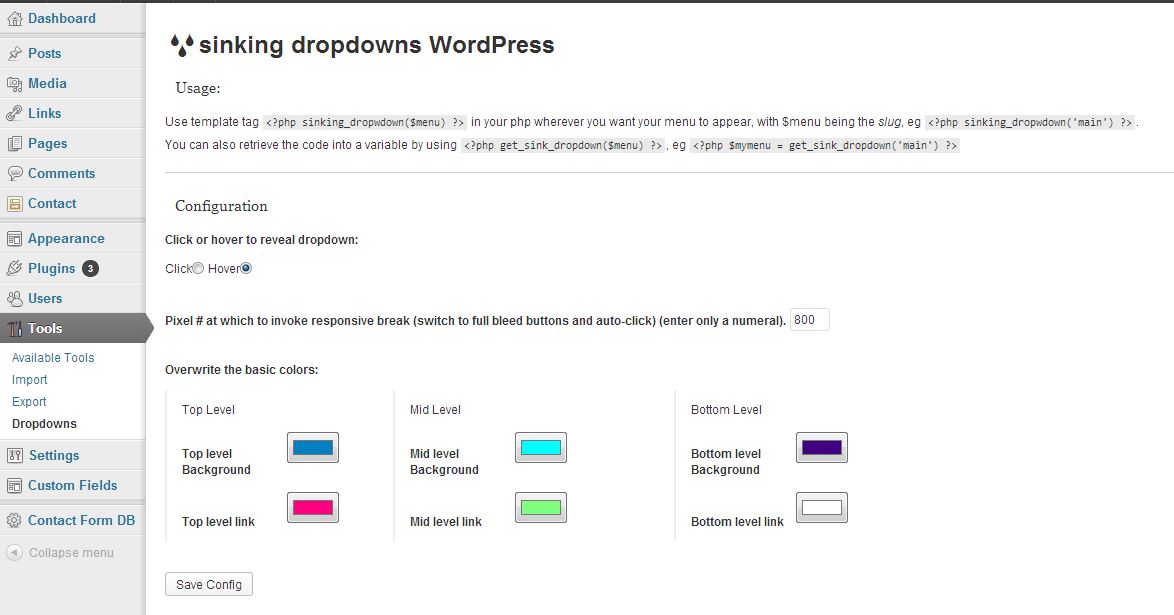This screenshot has height=615, width=1174.
Task: Pick the Top level Background blue swatch
Action: point(313,447)
